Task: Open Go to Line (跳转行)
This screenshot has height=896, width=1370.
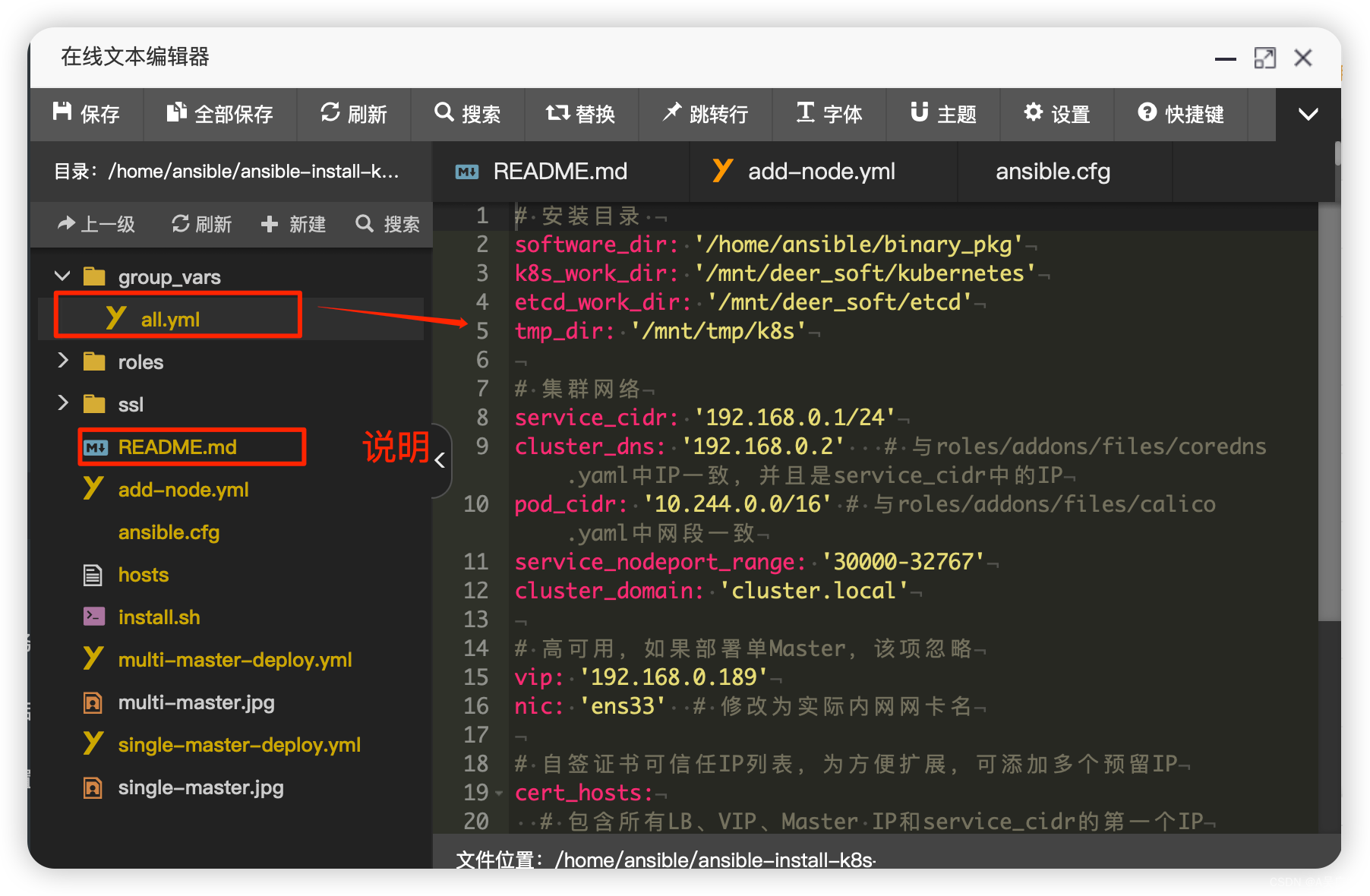Action: (705, 114)
